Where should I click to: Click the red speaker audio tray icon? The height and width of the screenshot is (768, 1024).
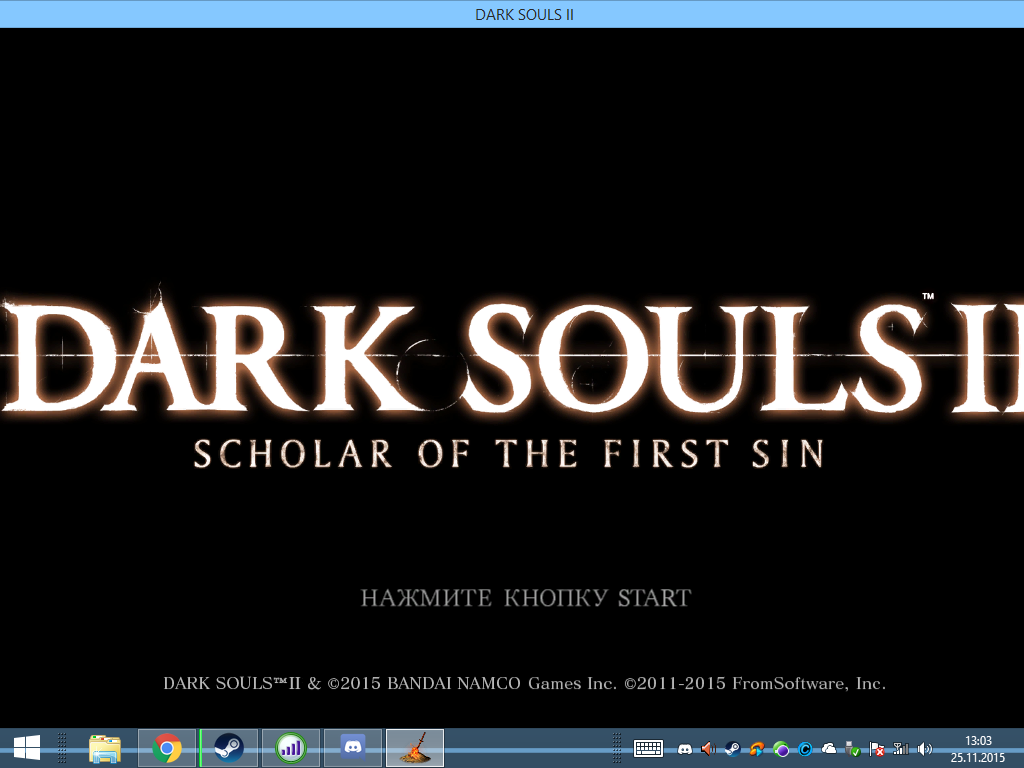tap(709, 748)
